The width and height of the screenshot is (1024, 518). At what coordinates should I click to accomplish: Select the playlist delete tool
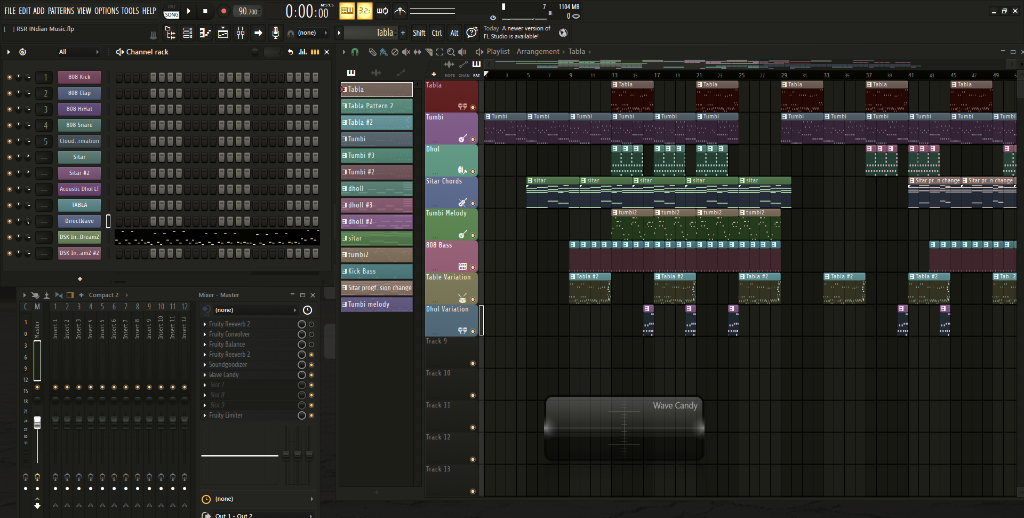tap(394, 52)
